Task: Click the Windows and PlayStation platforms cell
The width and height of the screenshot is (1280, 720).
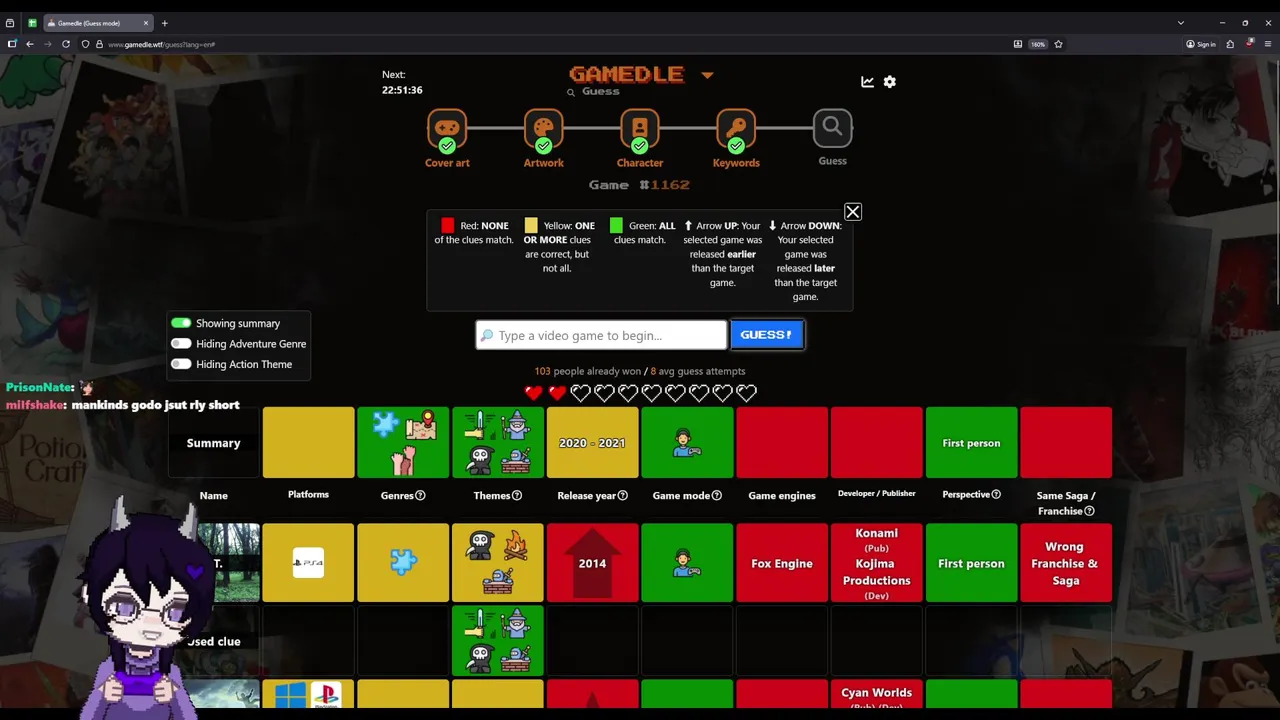Action: pyautogui.click(x=308, y=695)
